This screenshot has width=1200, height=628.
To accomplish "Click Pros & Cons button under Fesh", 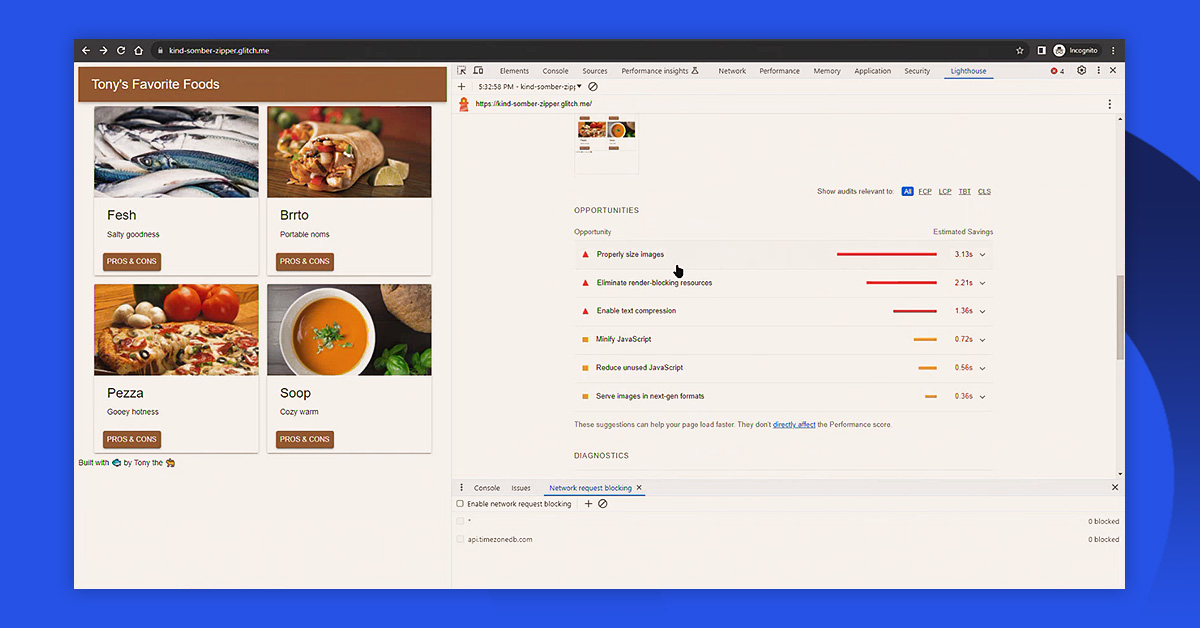I will tap(132, 262).
